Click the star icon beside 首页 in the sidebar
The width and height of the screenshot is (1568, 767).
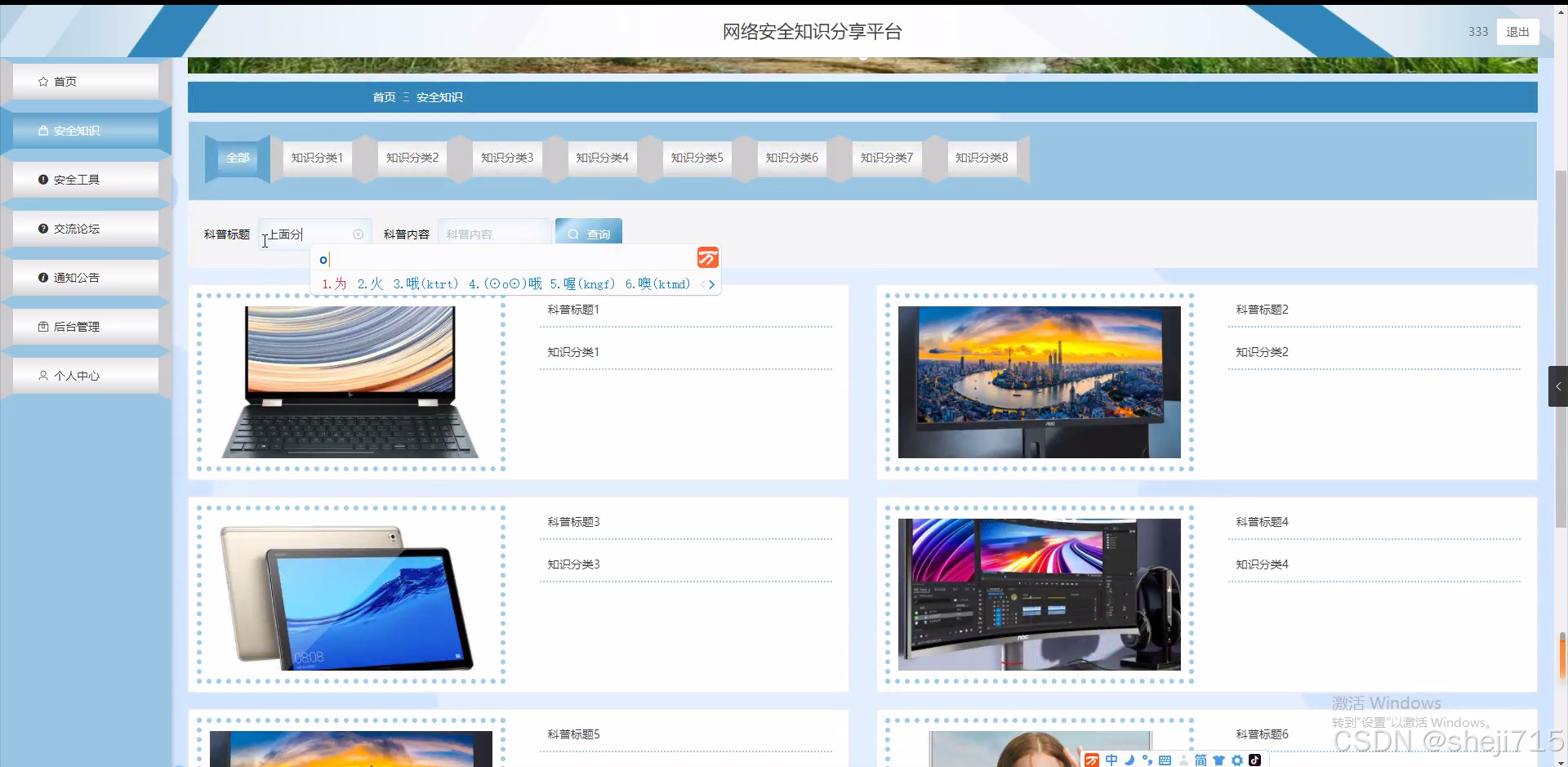pos(43,82)
